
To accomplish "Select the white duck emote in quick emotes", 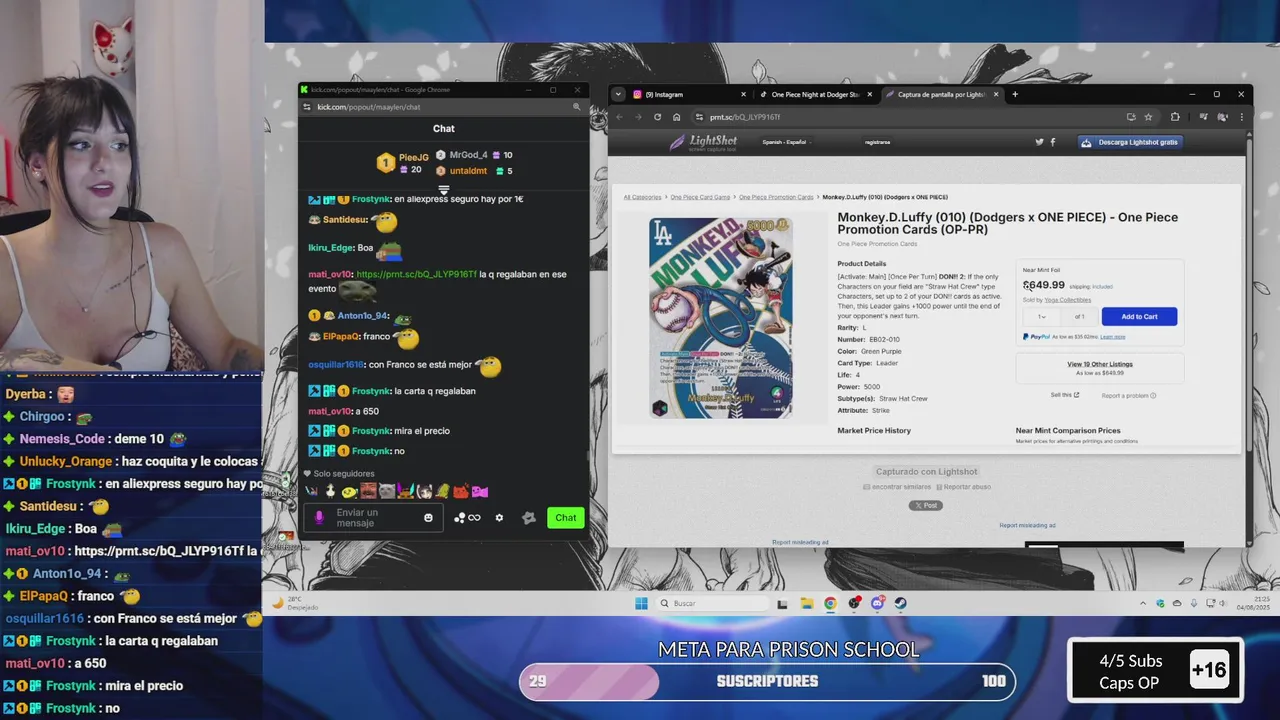I will (330, 491).
